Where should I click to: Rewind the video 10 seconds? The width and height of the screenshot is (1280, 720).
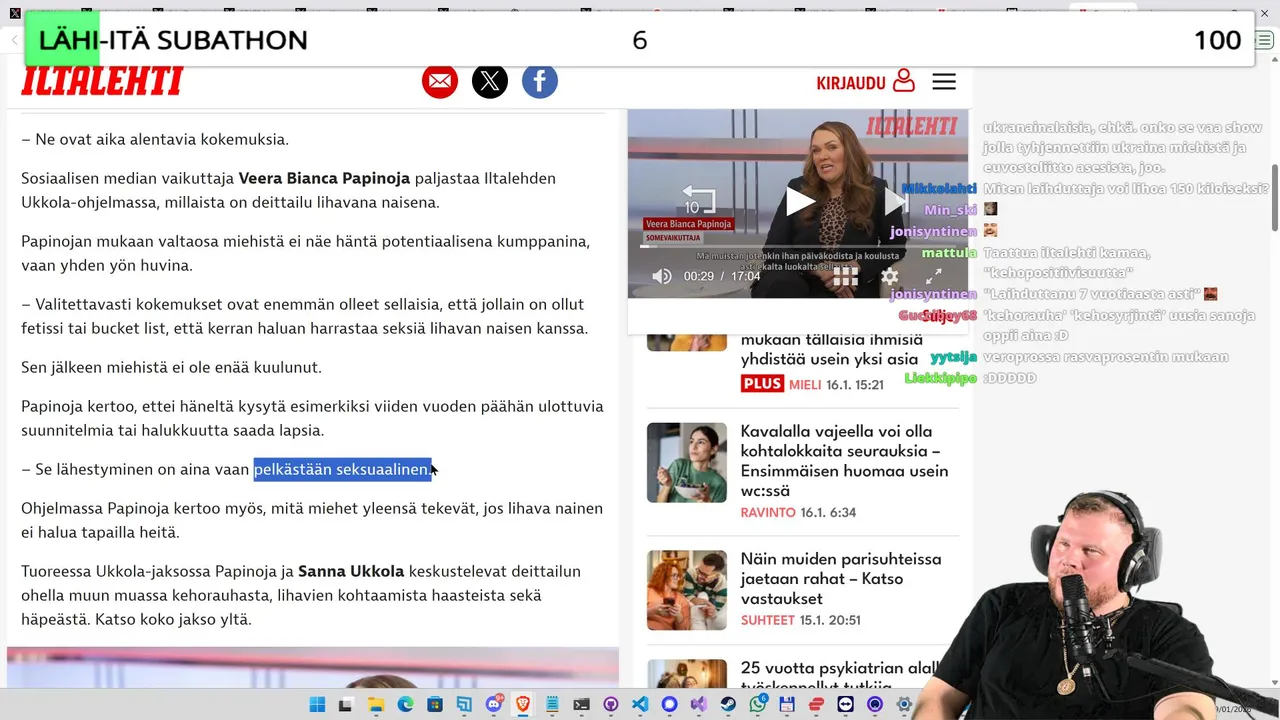[x=698, y=201]
